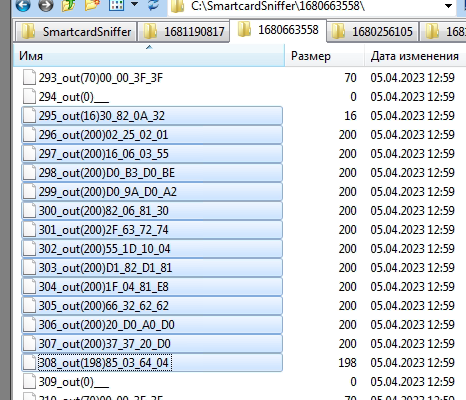Toggle sort direction arrow above Имя column
Screen dimensions: 466x400
(x=149, y=47)
